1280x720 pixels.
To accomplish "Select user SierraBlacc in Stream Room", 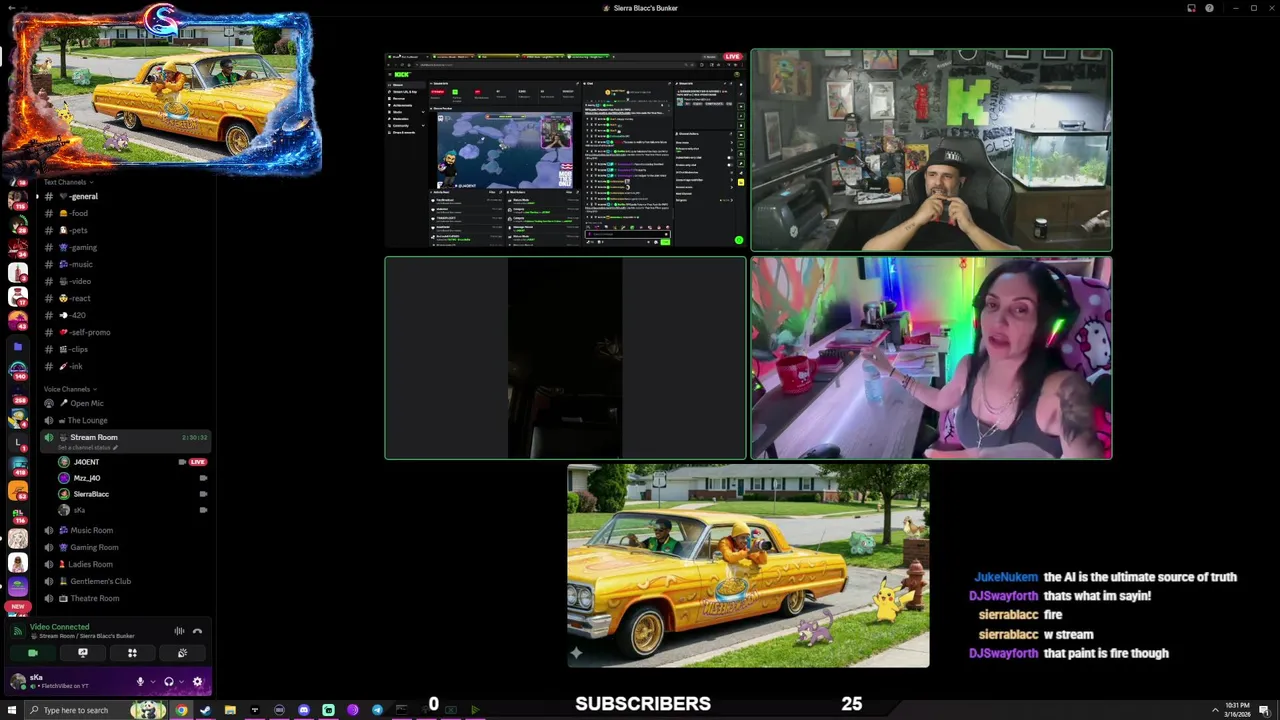I will [91, 494].
